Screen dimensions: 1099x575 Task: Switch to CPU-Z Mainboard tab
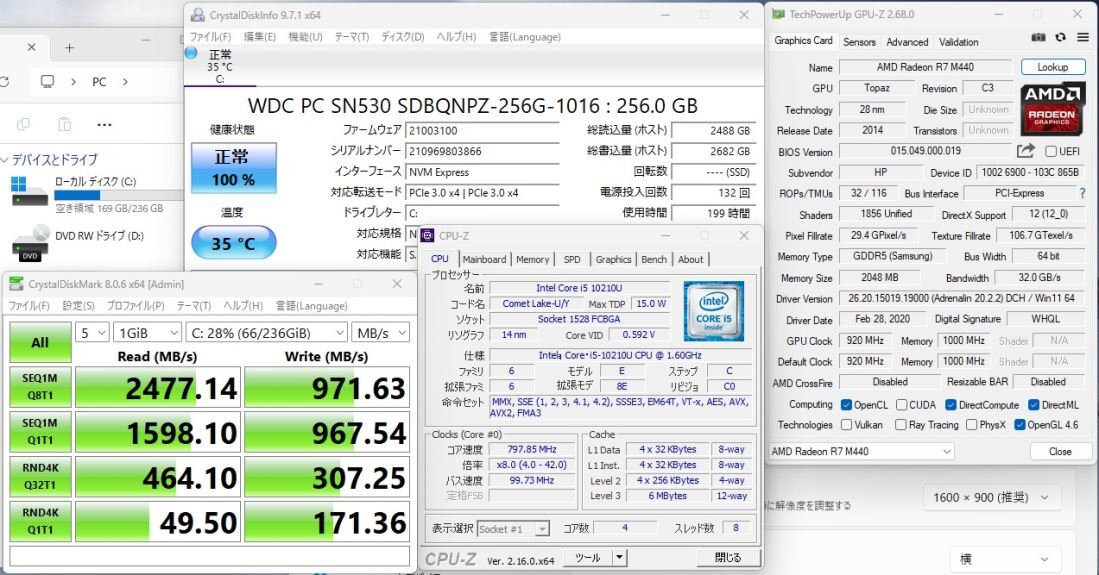point(484,259)
